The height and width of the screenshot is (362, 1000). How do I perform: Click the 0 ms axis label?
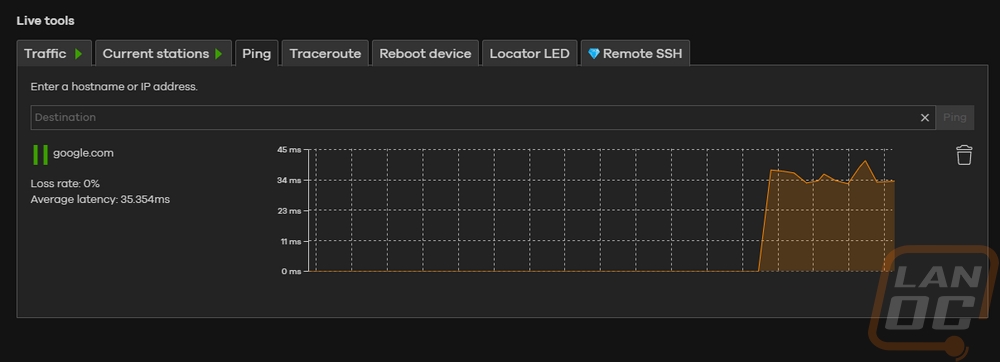(x=291, y=272)
